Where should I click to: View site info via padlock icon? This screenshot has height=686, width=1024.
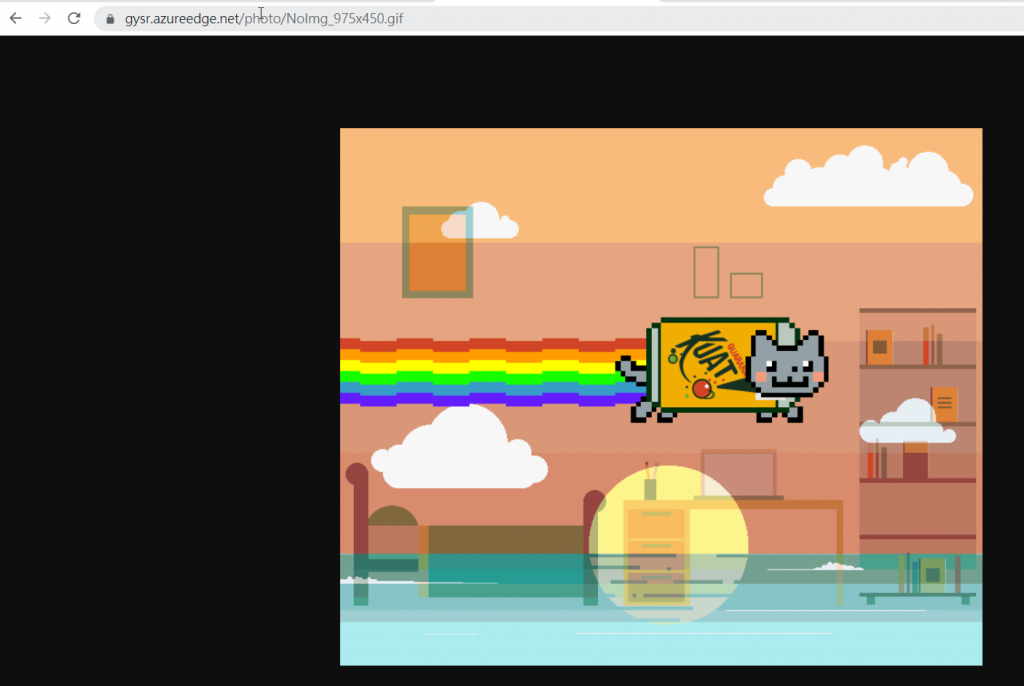click(x=110, y=19)
